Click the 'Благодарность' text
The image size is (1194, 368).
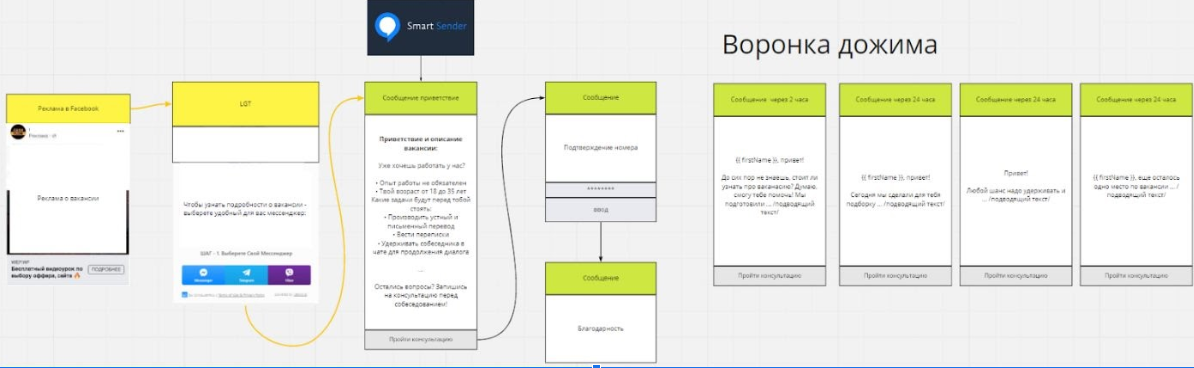601,328
